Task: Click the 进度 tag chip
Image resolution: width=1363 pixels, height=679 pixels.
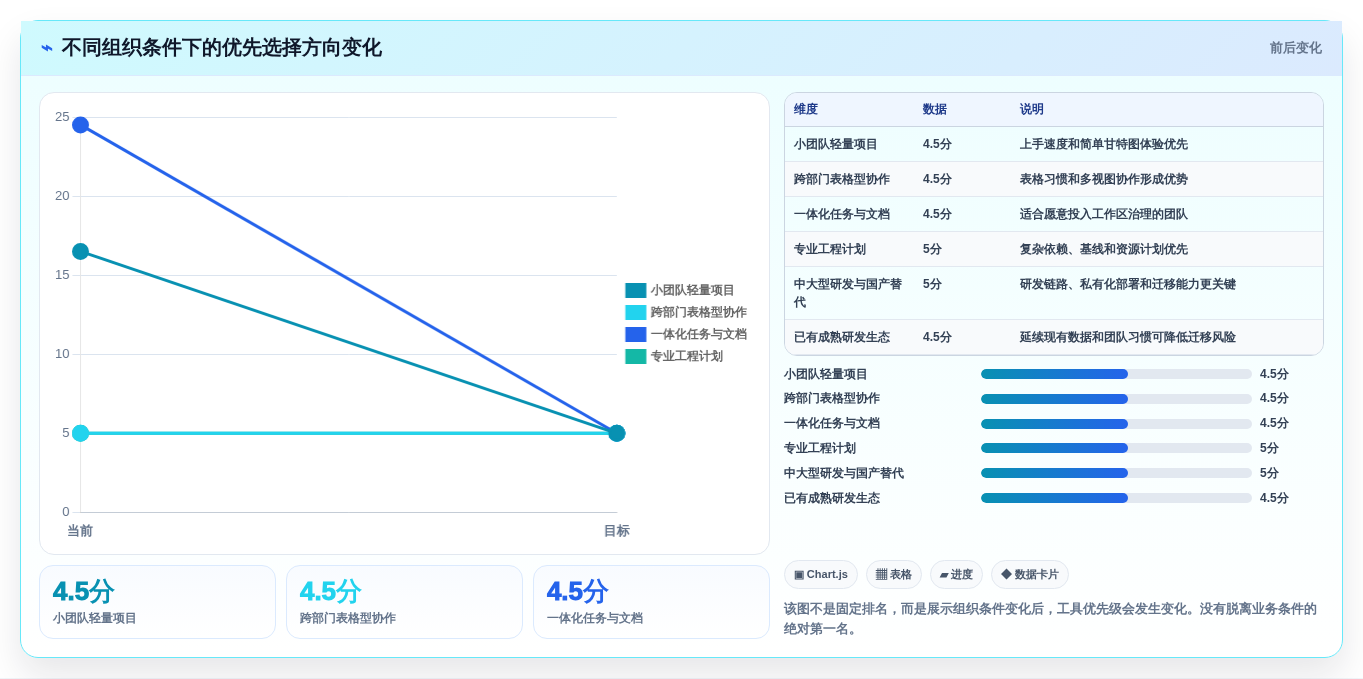Action: [956, 574]
